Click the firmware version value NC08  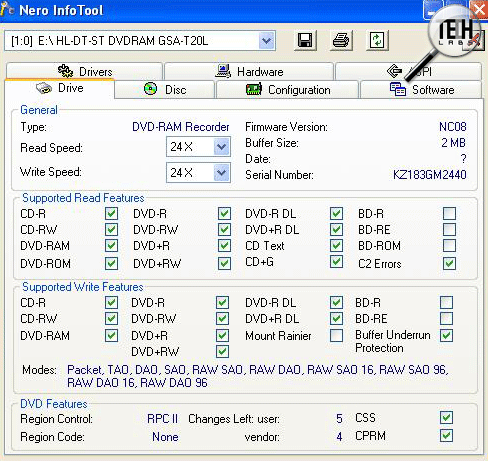coord(452,127)
